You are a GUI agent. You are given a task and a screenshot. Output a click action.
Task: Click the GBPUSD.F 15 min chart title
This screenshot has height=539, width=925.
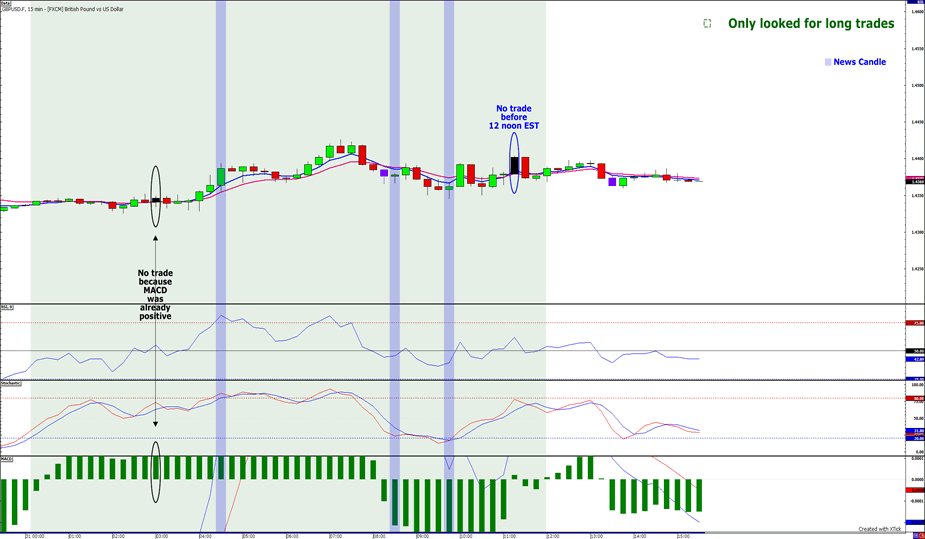click(x=63, y=9)
